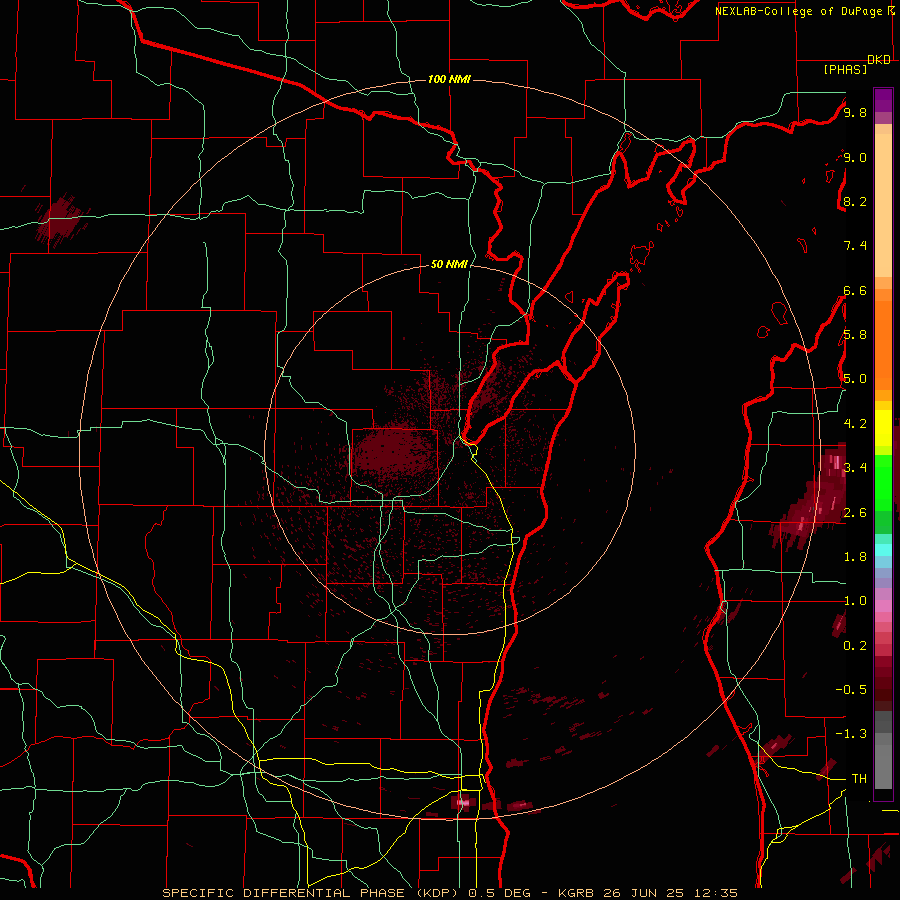This screenshot has width=900, height=900.
Task: Click the isolated echo patch in upper-left area
Action: pyautogui.click(x=60, y=219)
